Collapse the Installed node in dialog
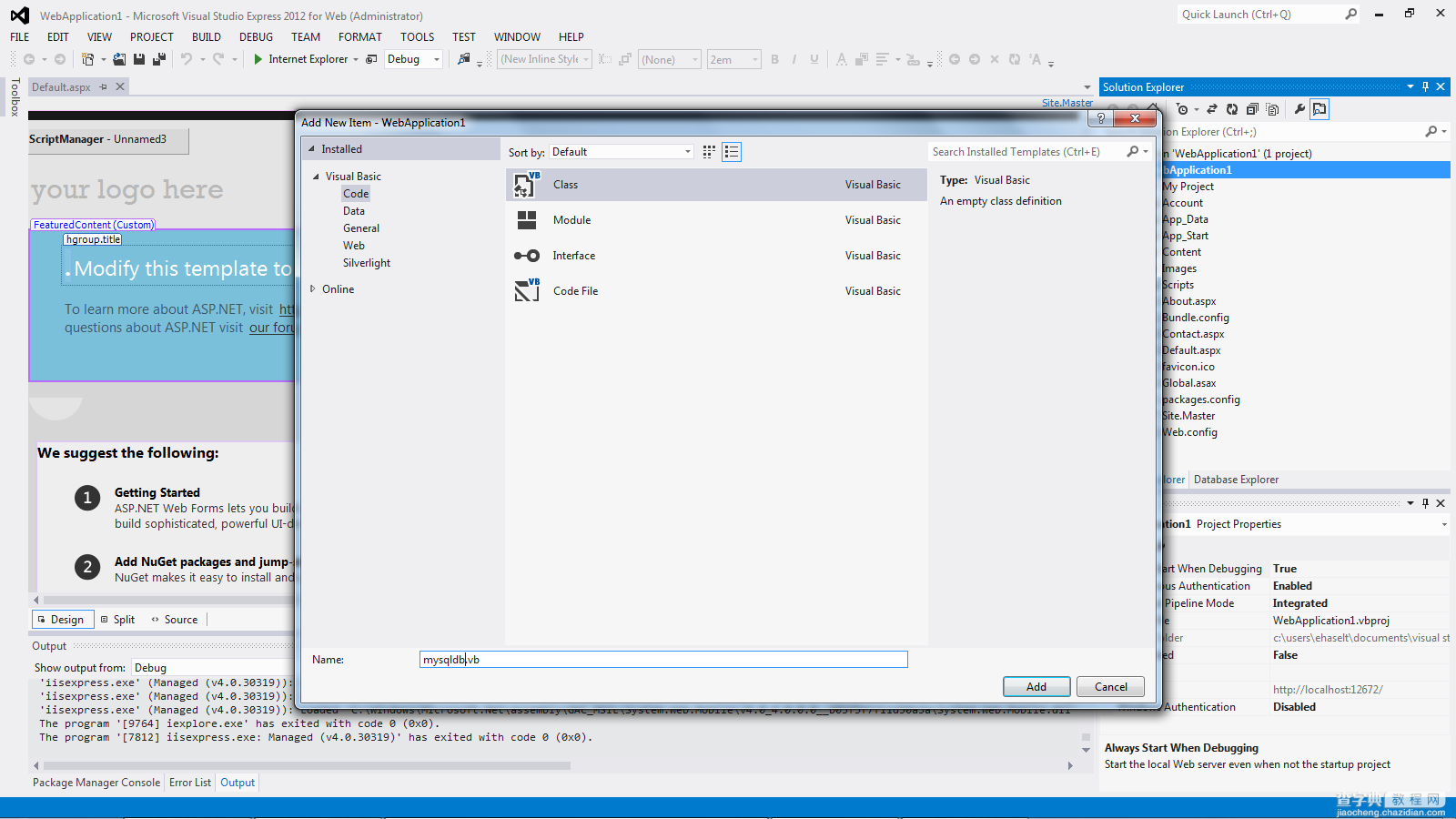The height and width of the screenshot is (819, 1456). (311, 148)
